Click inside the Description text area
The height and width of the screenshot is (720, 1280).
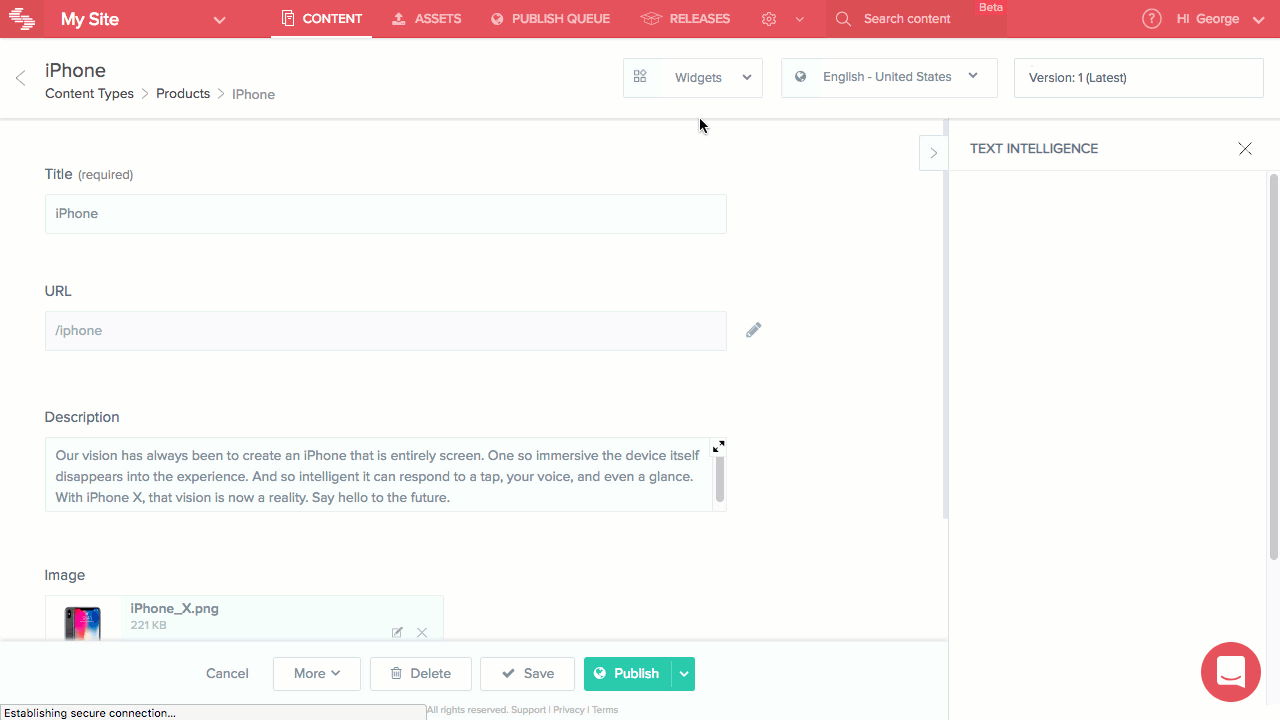tap(378, 475)
